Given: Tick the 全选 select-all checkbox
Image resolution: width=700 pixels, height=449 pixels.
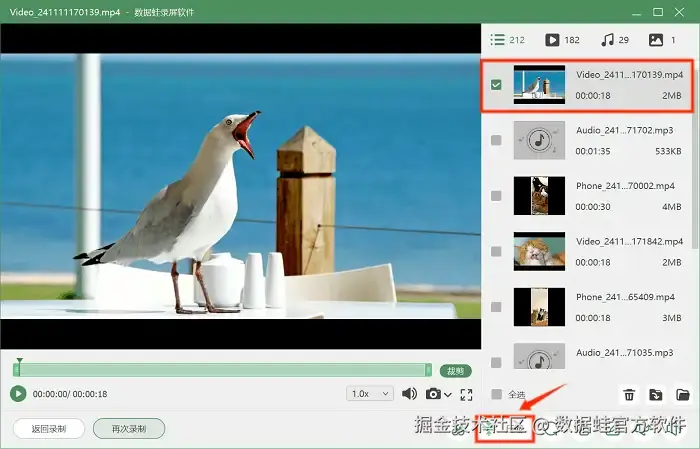Looking at the screenshot, I should 496,394.
